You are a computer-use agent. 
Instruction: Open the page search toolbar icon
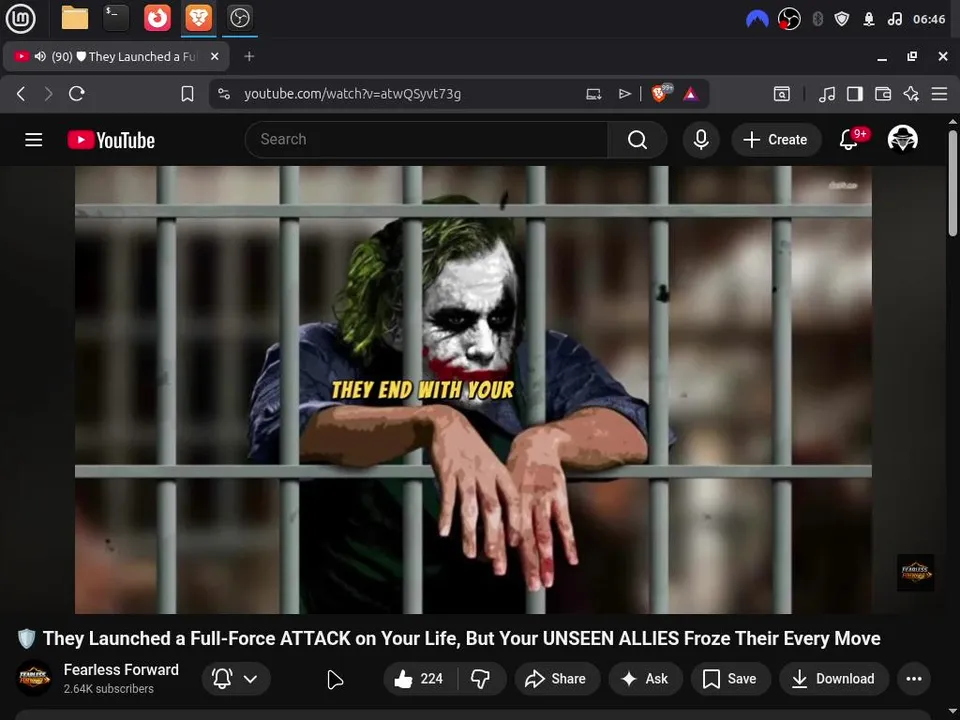click(x=781, y=94)
